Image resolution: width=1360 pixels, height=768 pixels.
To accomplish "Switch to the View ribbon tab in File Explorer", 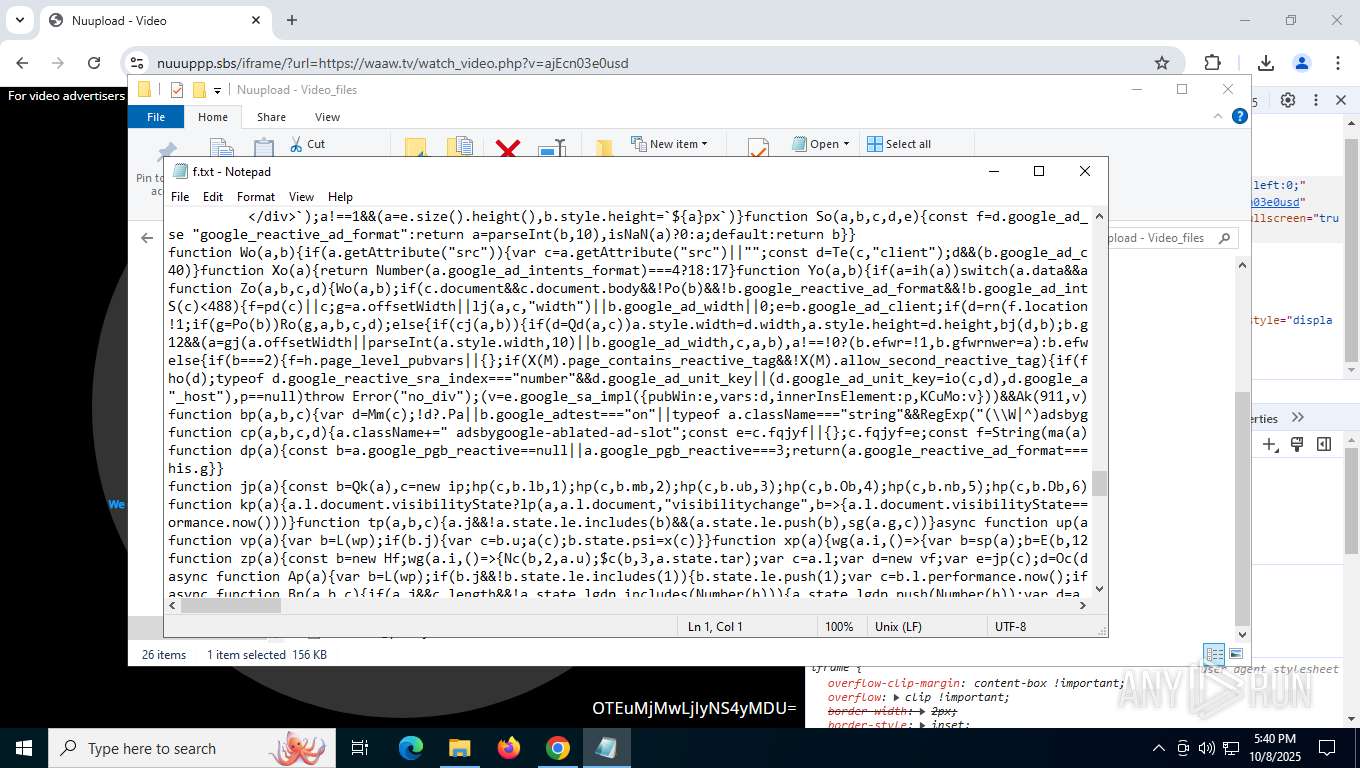I will pos(327,117).
